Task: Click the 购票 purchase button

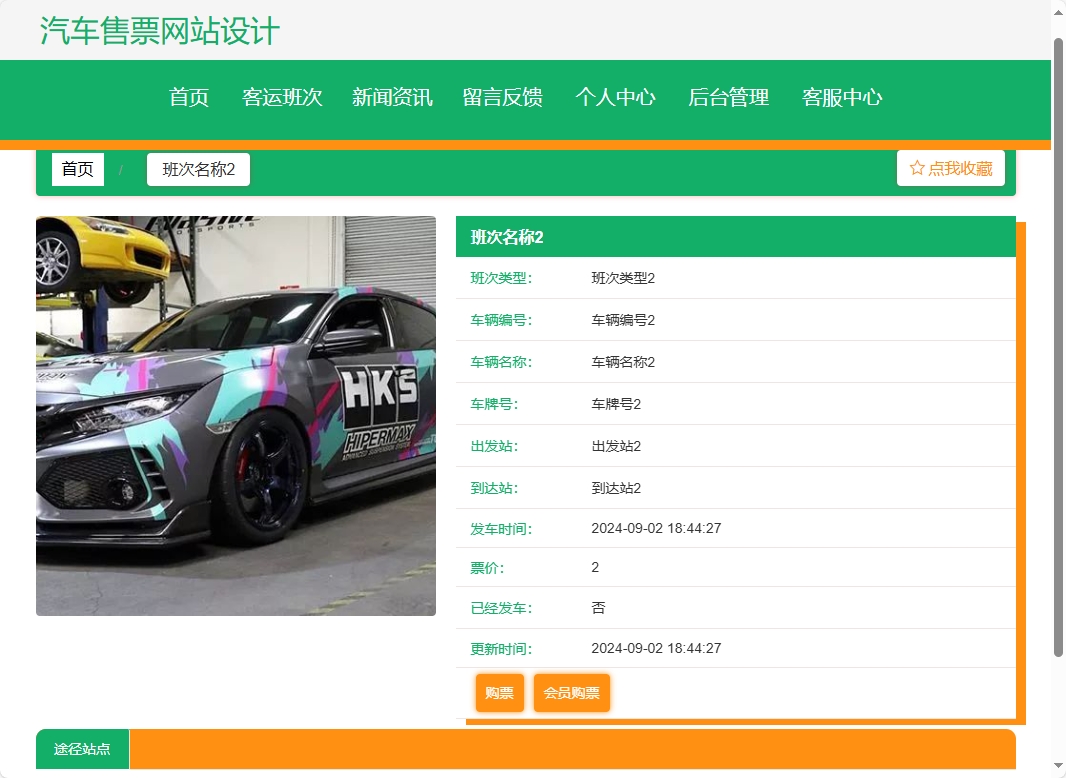Action: [500, 692]
